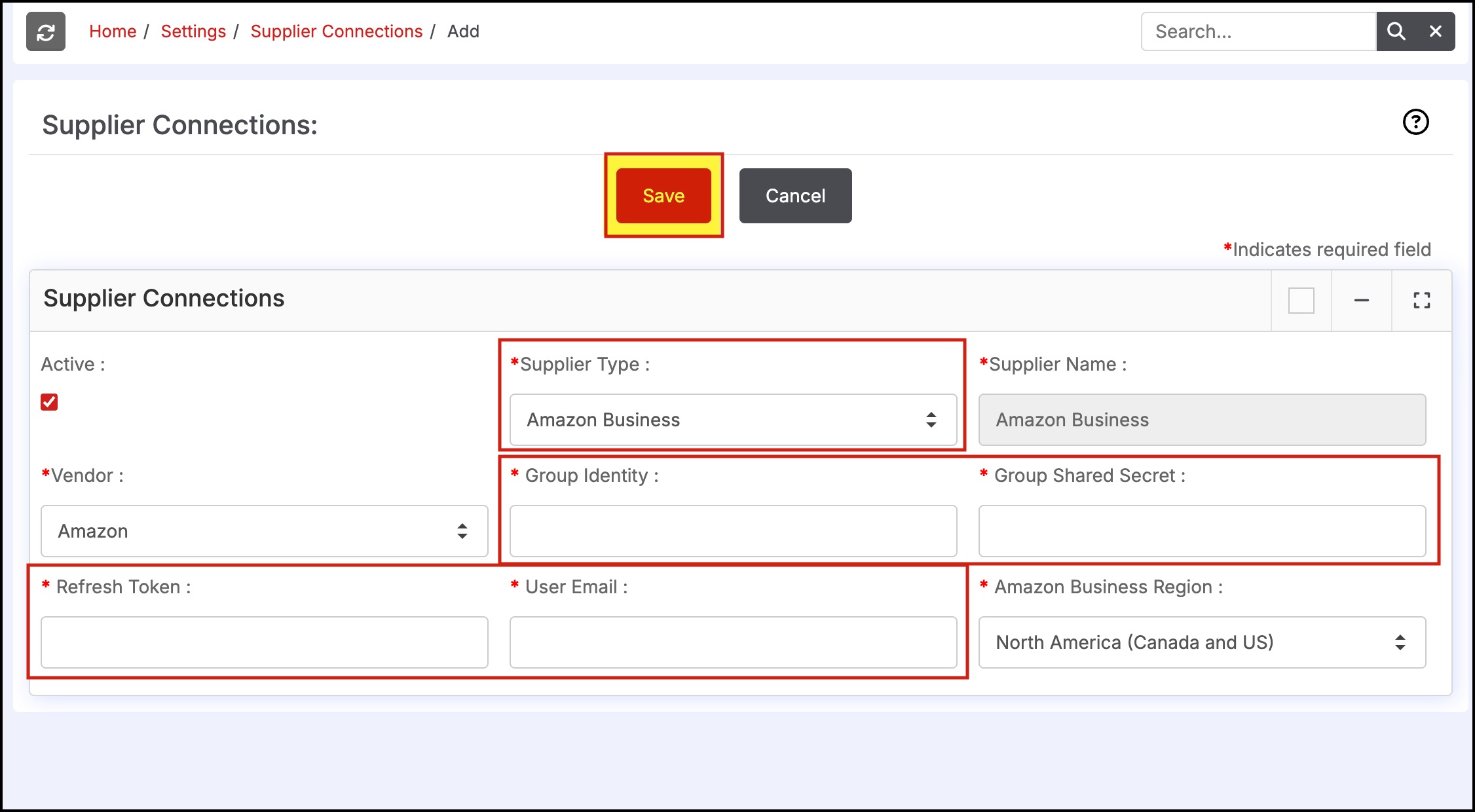Screen dimensions: 1475x812
Task: Go to Home breadcrumb
Action: pos(113,31)
